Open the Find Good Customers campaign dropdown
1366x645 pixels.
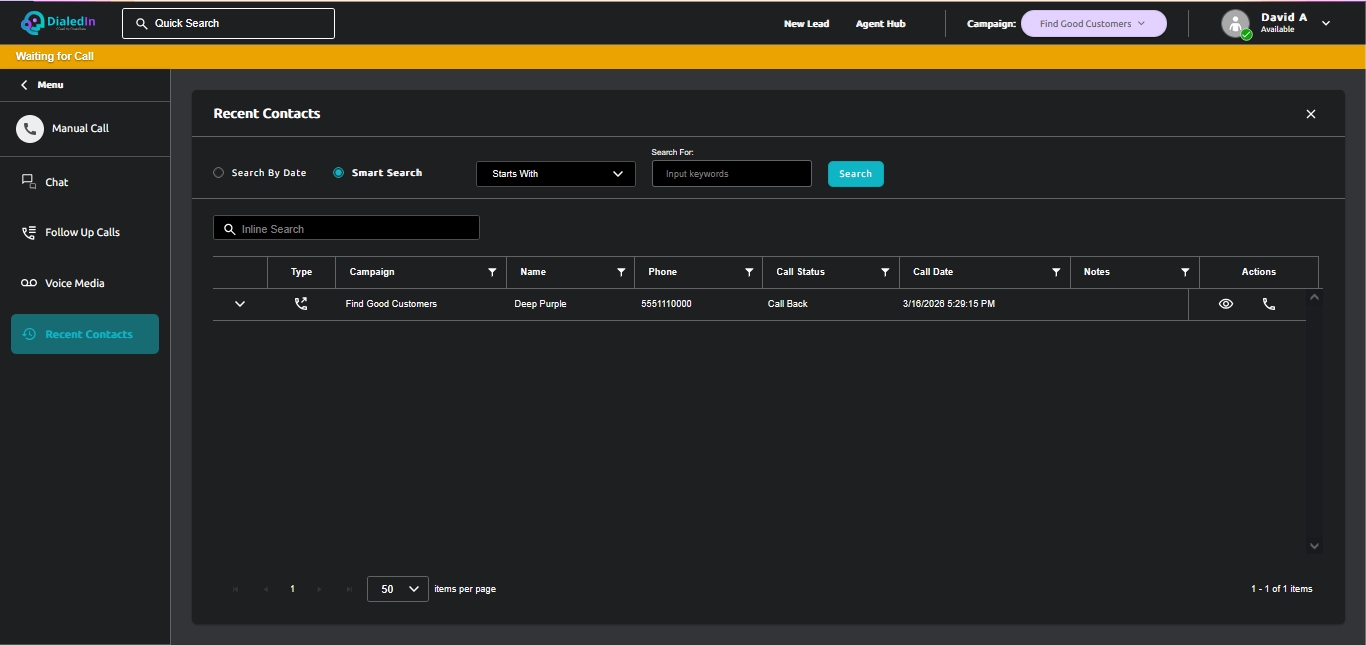[x=1093, y=24]
